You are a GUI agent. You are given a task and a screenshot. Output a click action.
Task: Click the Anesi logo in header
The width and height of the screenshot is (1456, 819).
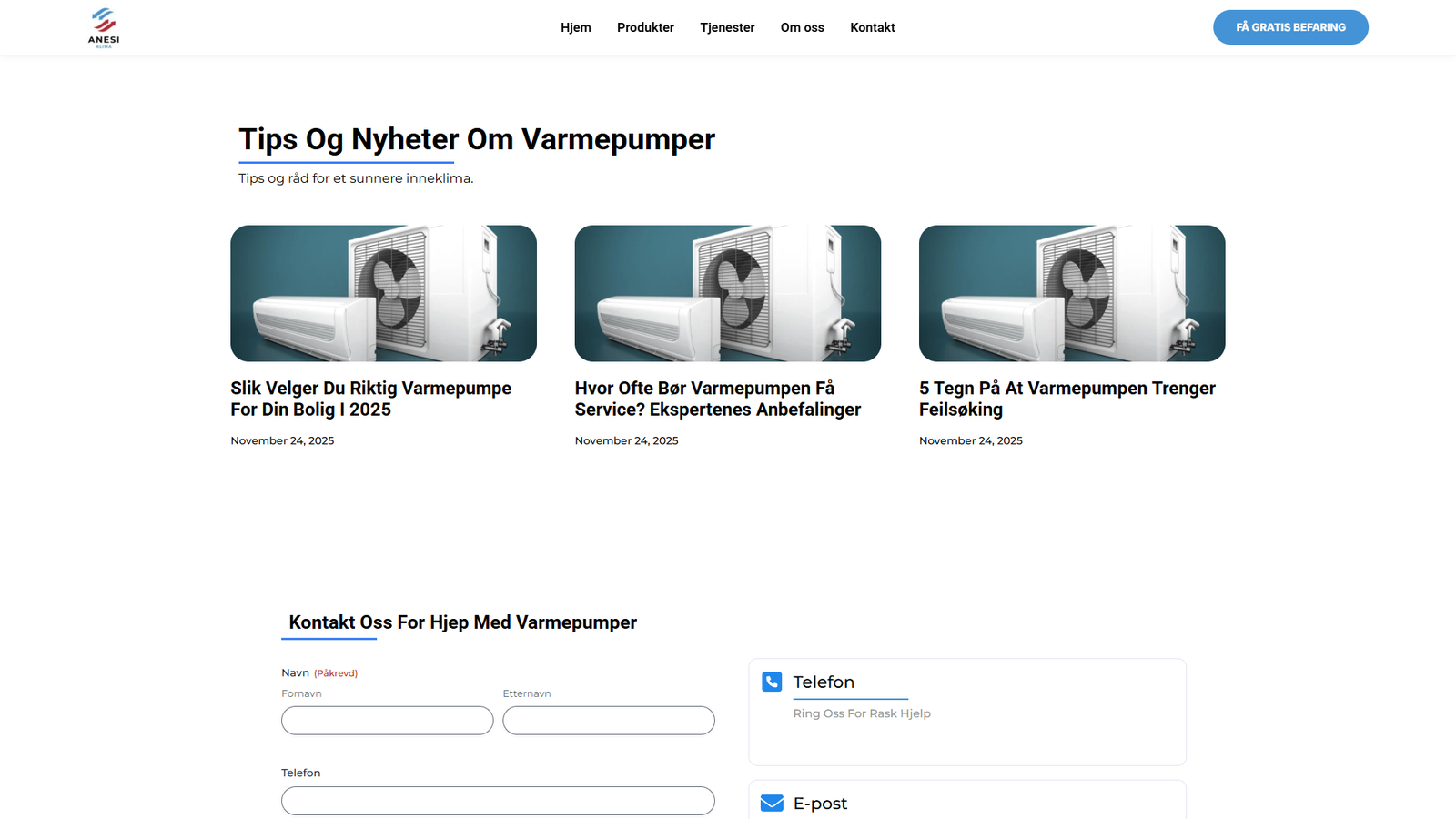pyautogui.click(x=104, y=27)
